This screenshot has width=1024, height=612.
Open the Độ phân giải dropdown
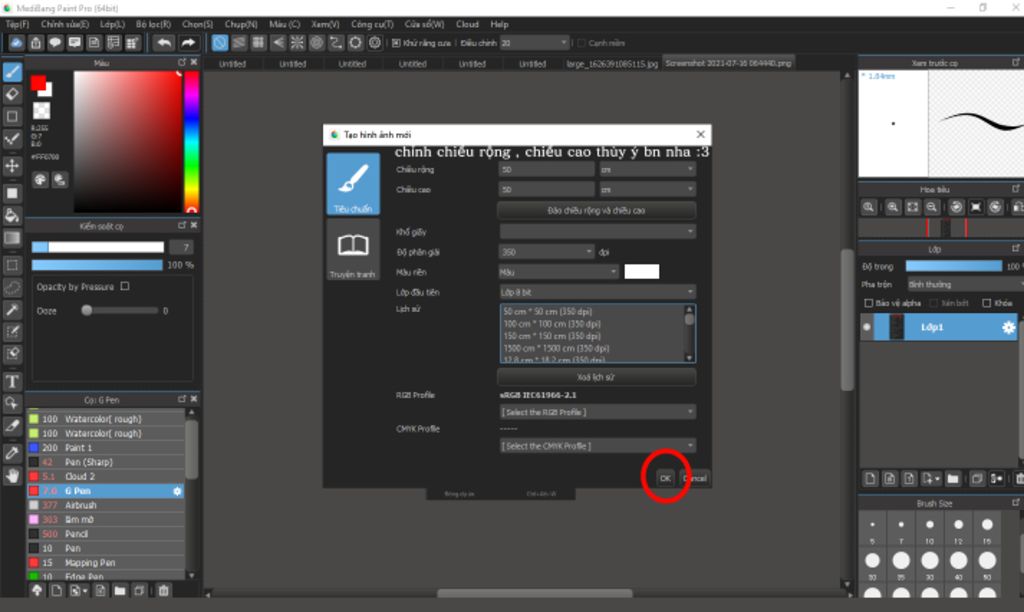coord(547,251)
